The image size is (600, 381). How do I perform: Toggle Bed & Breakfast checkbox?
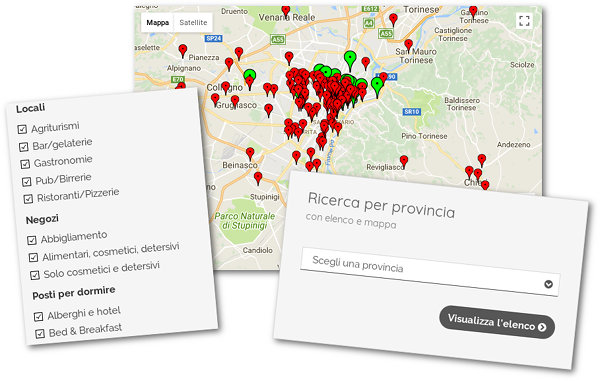point(40,334)
